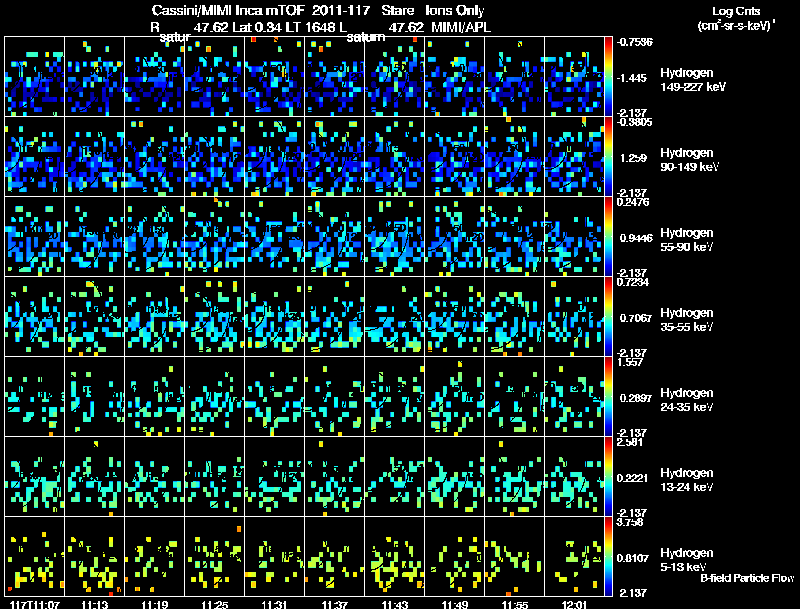Click the '11:25' time axis label
Viewport: 800px width, 609px height.
pos(215,604)
